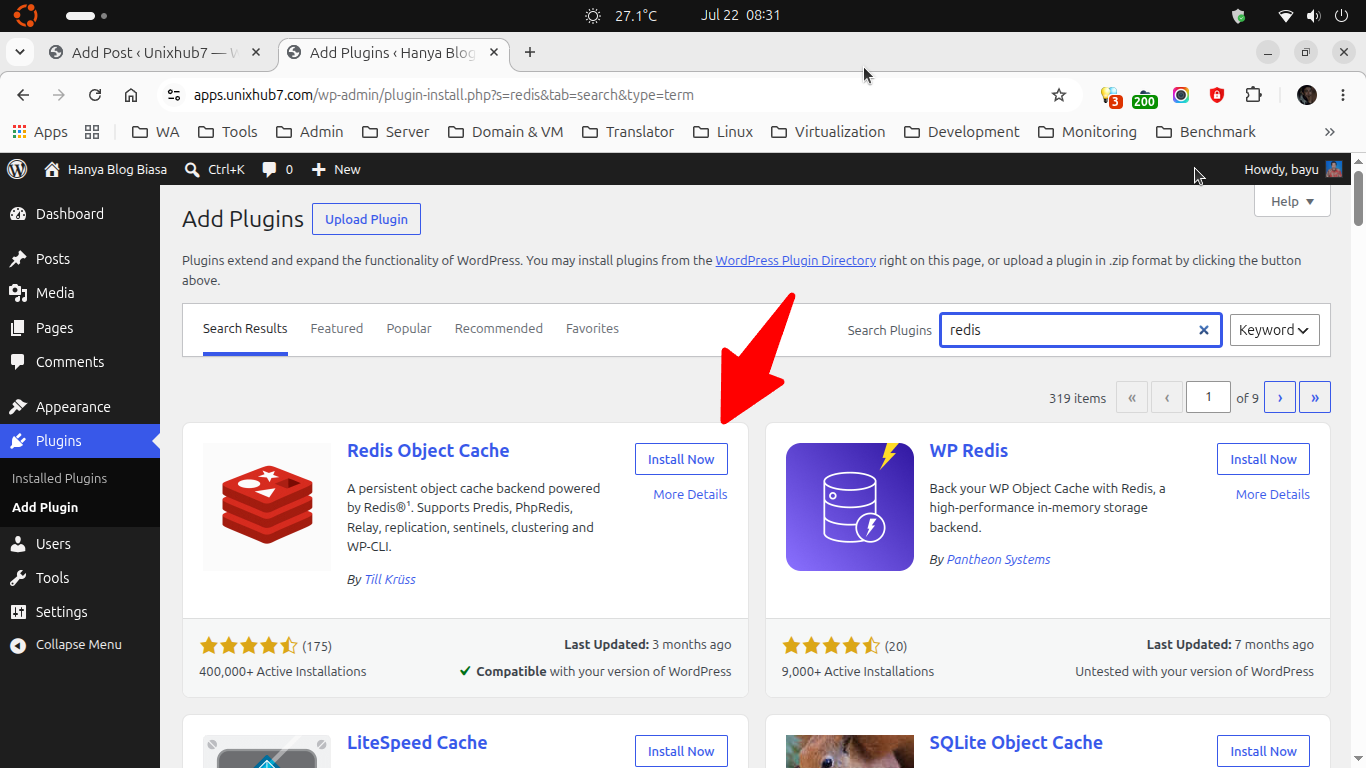
Task: Open Apps shortcut in bookmarks bar
Action: 40,132
